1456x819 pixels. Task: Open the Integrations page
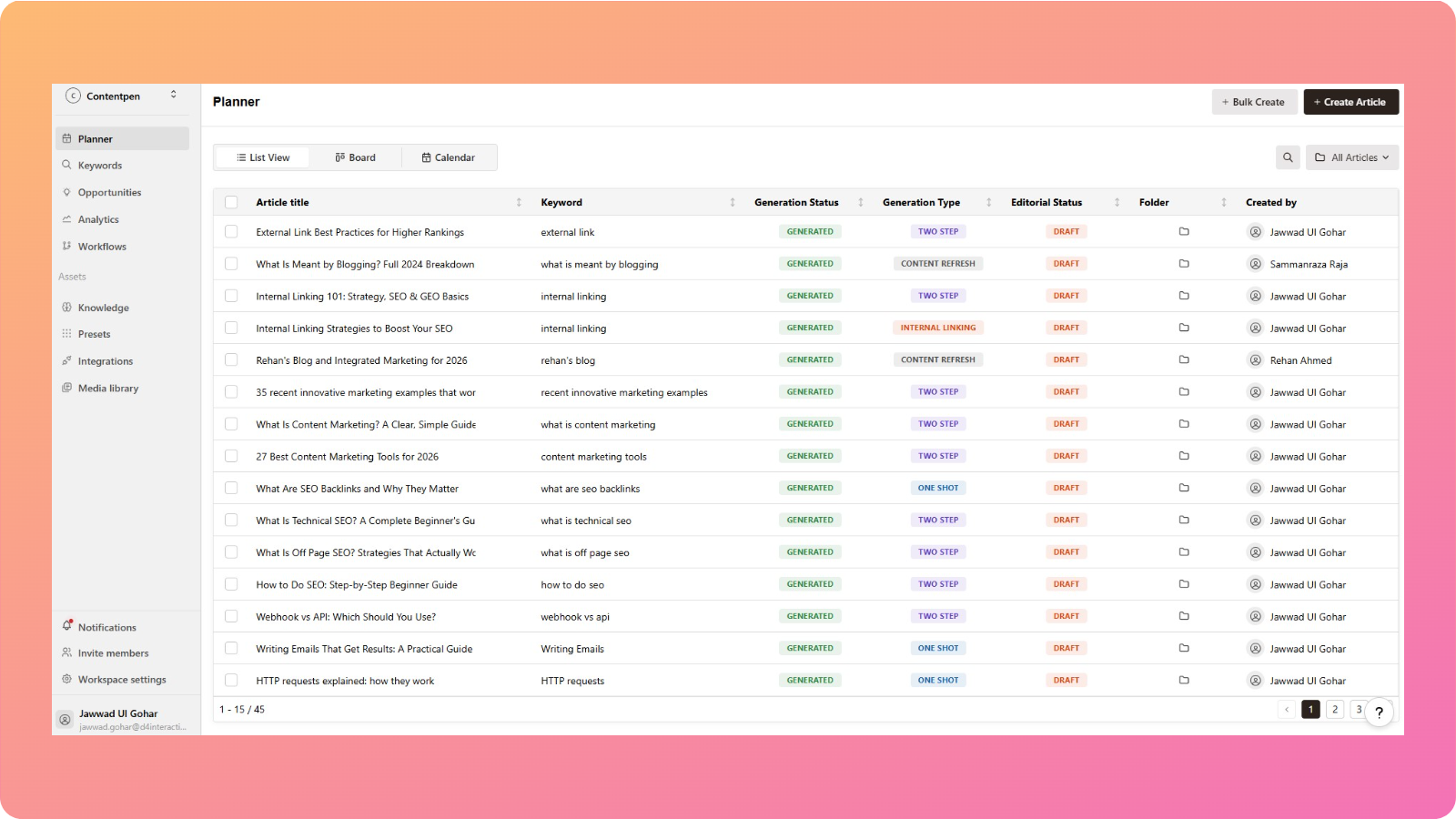click(105, 360)
